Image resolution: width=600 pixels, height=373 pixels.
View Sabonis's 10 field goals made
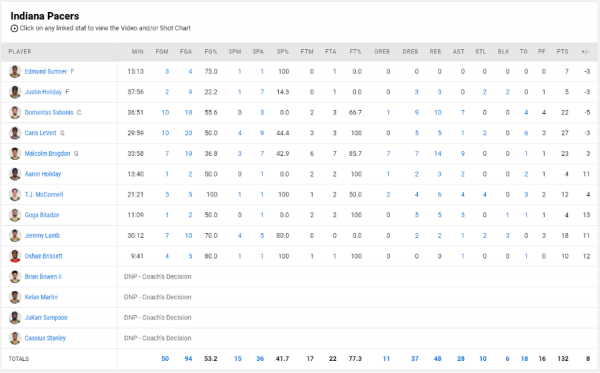(x=165, y=112)
